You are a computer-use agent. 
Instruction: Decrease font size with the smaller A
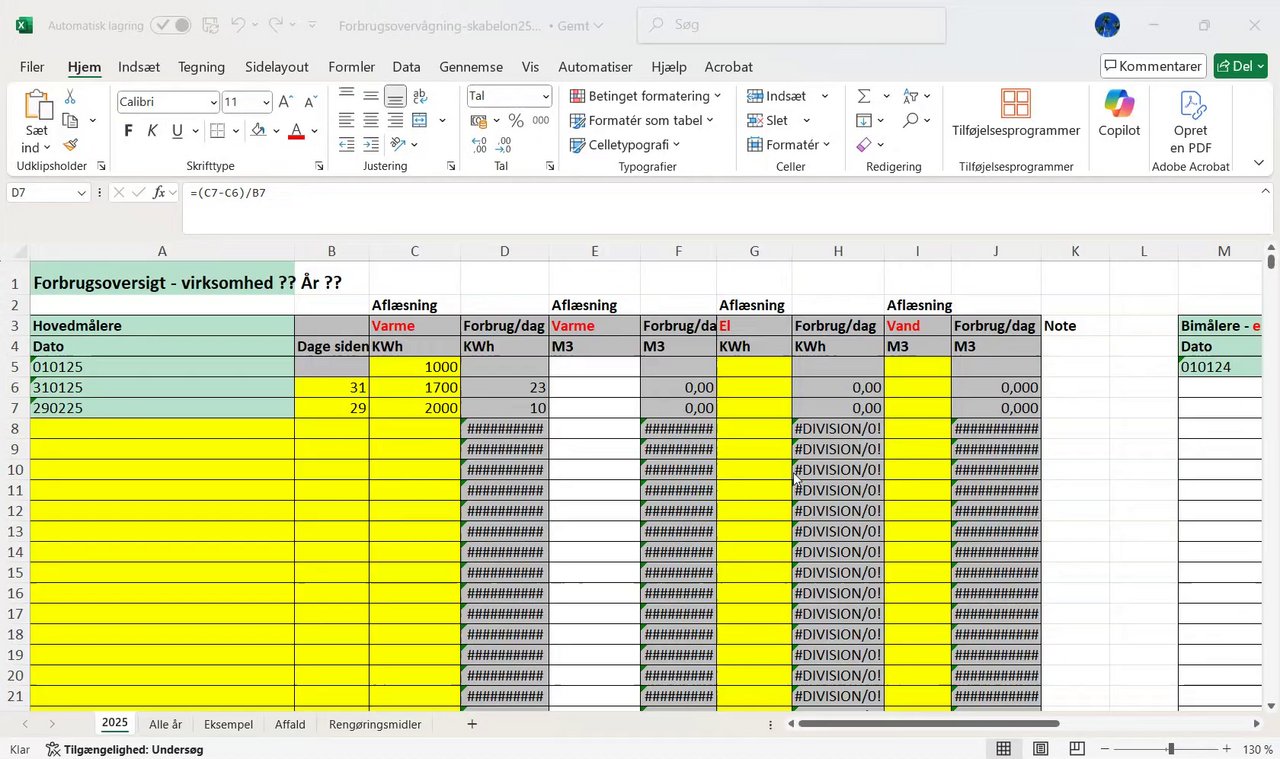310,102
